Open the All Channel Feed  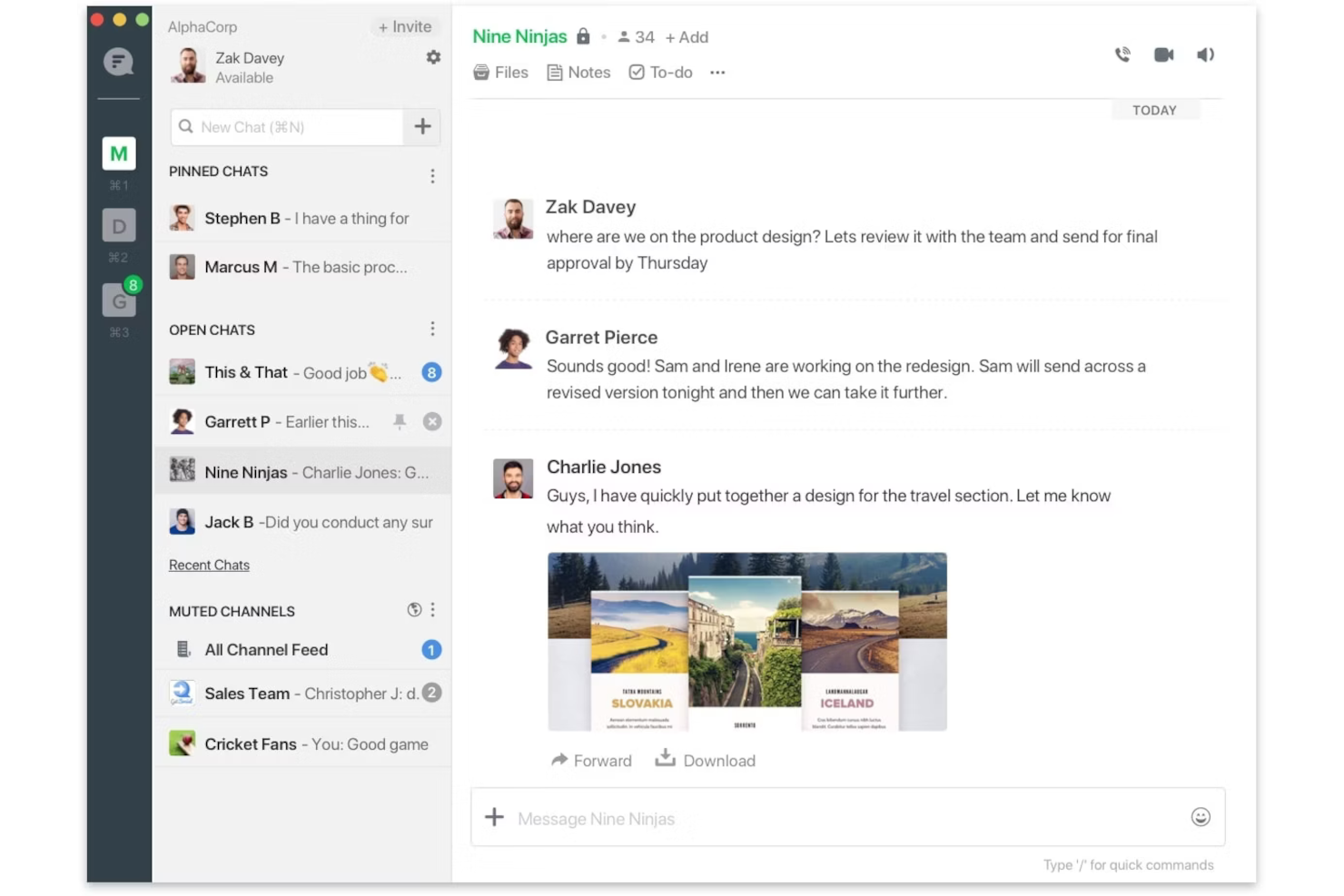click(266, 649)
